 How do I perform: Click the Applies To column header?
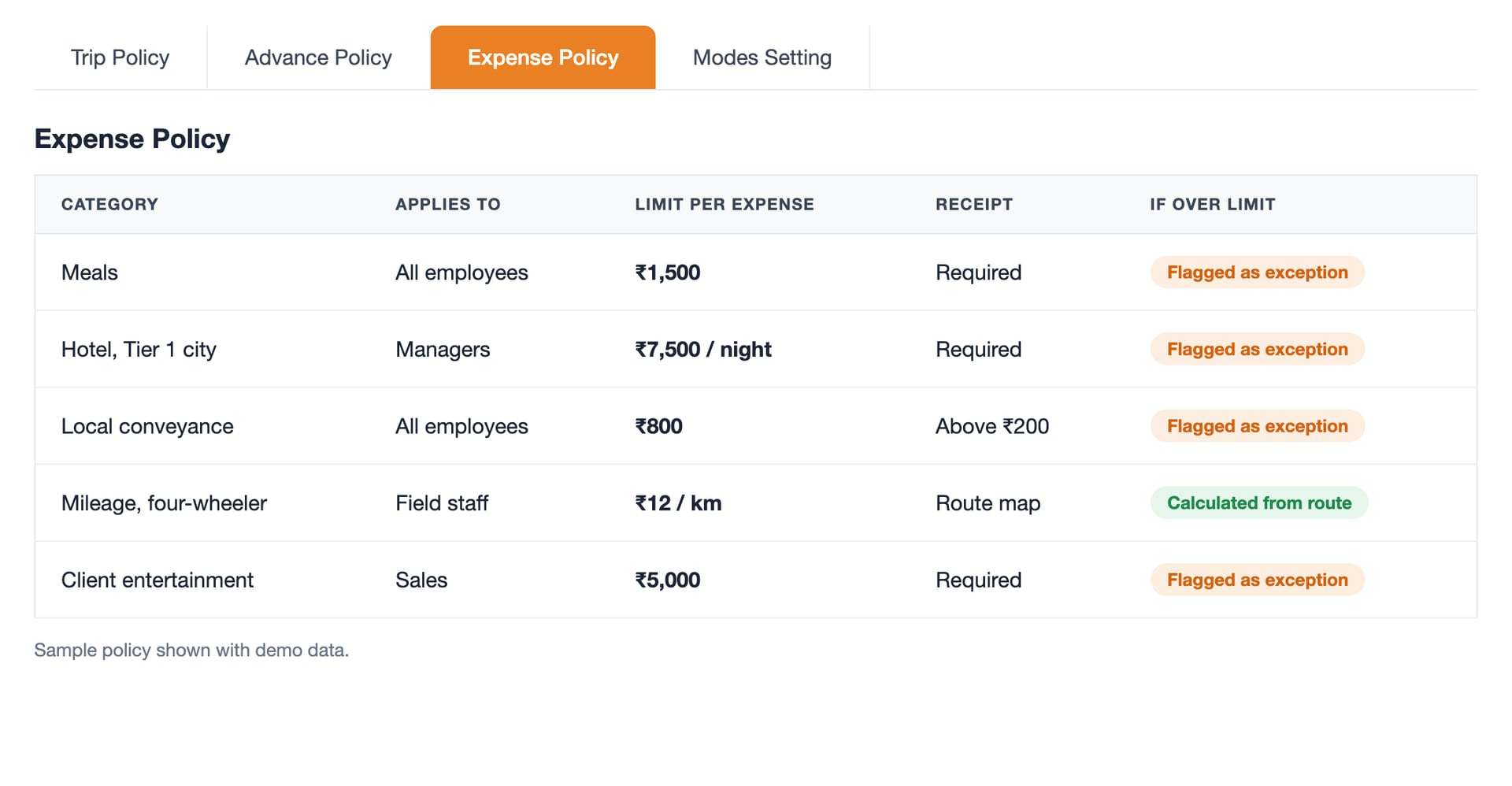[x=447, y=204]
